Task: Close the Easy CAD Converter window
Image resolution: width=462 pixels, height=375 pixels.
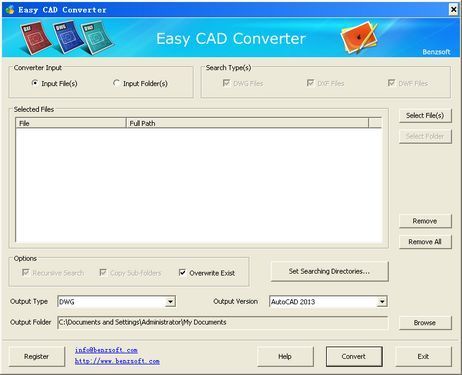Action: [454, 10]
